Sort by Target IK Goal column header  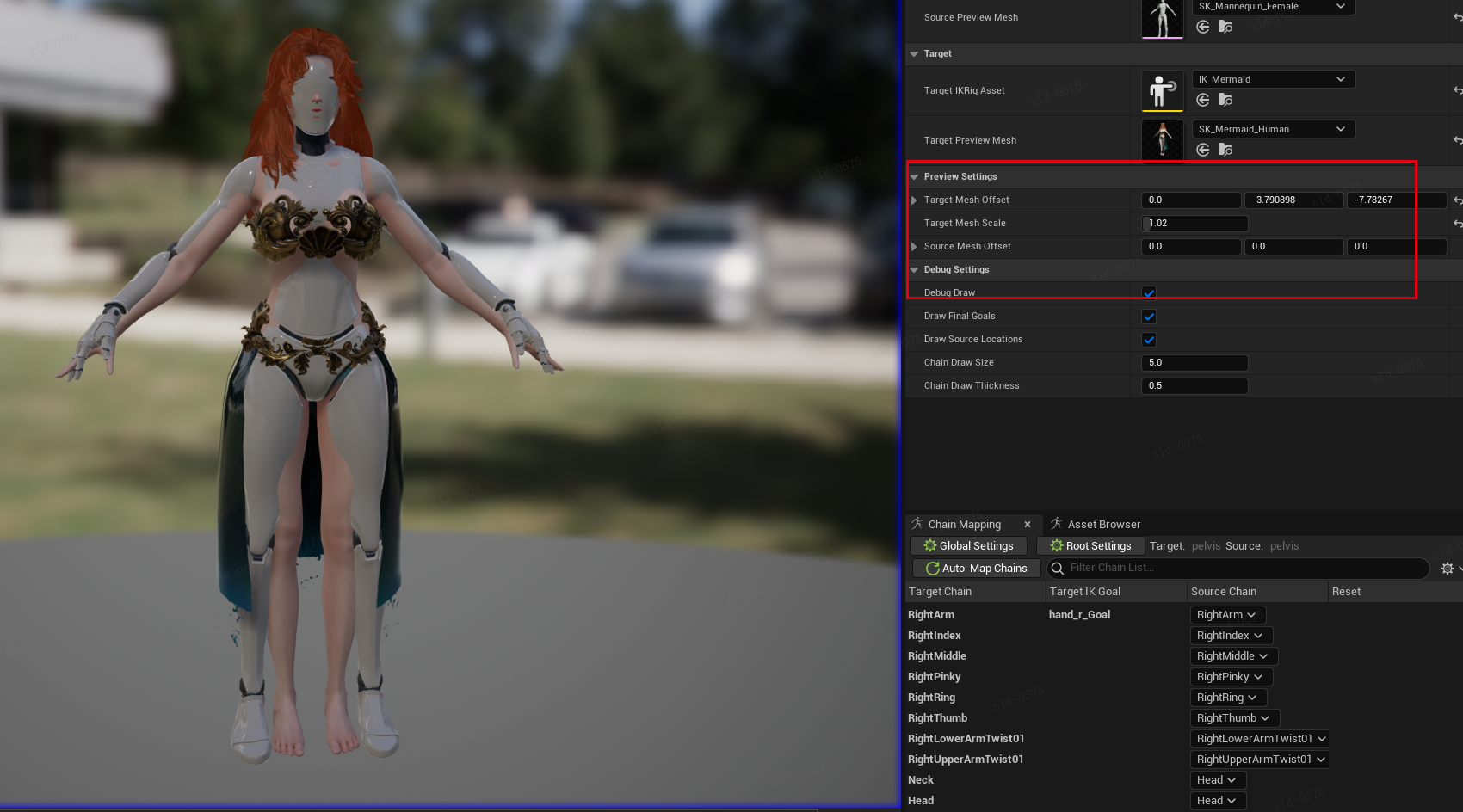click(x=1116, y=592)
